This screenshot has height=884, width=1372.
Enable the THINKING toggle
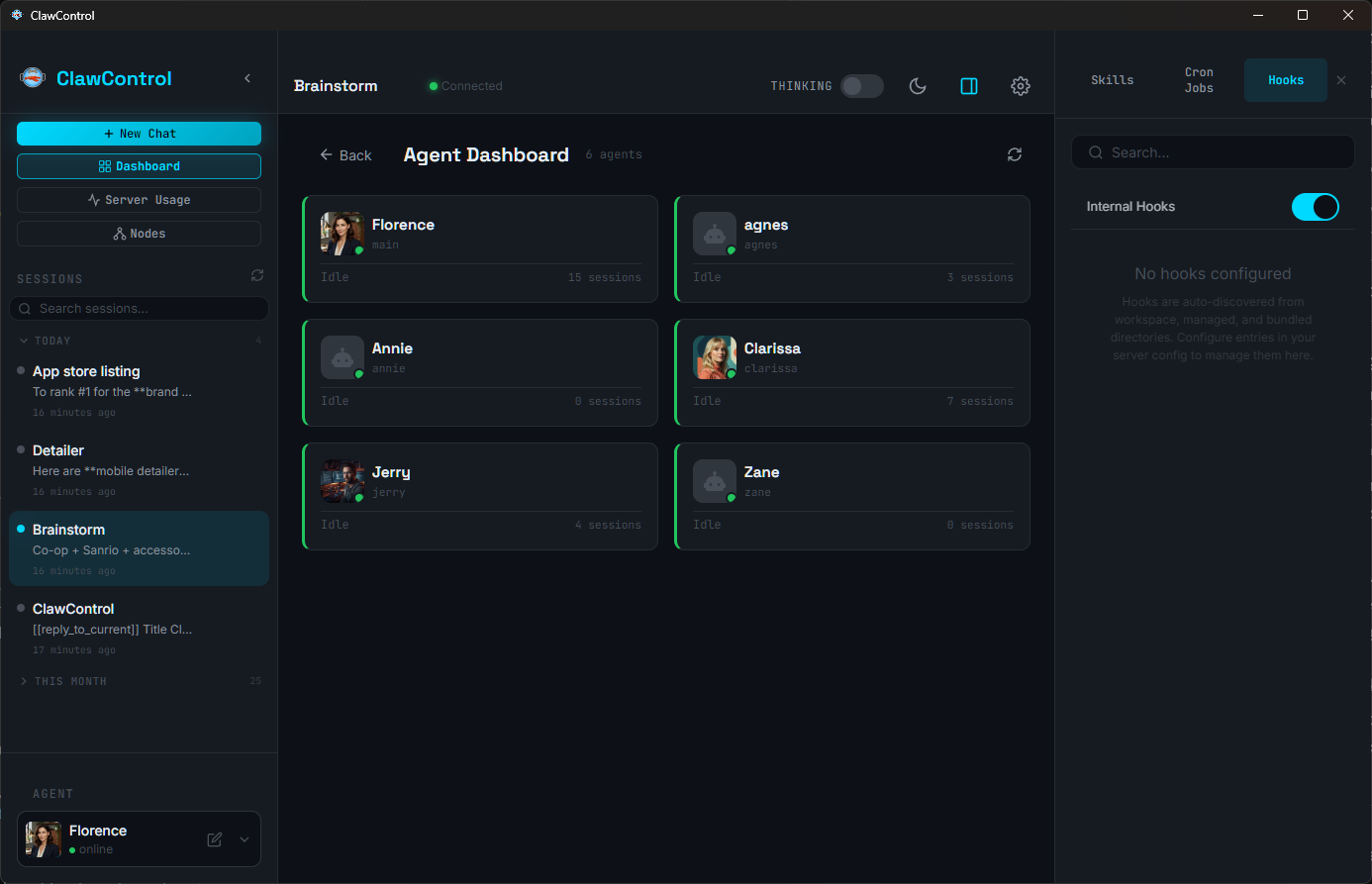pos(861,86)
